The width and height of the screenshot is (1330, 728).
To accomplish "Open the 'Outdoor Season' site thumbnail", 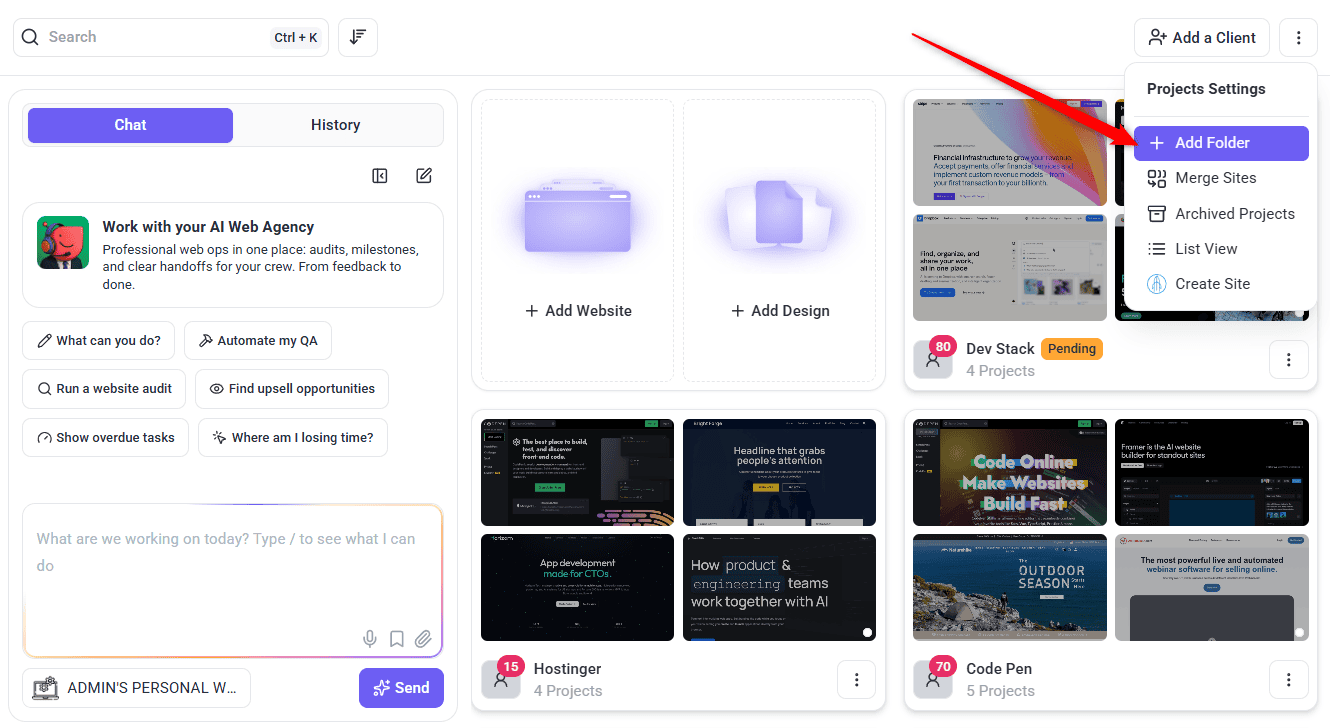I will click(1010, 587).
